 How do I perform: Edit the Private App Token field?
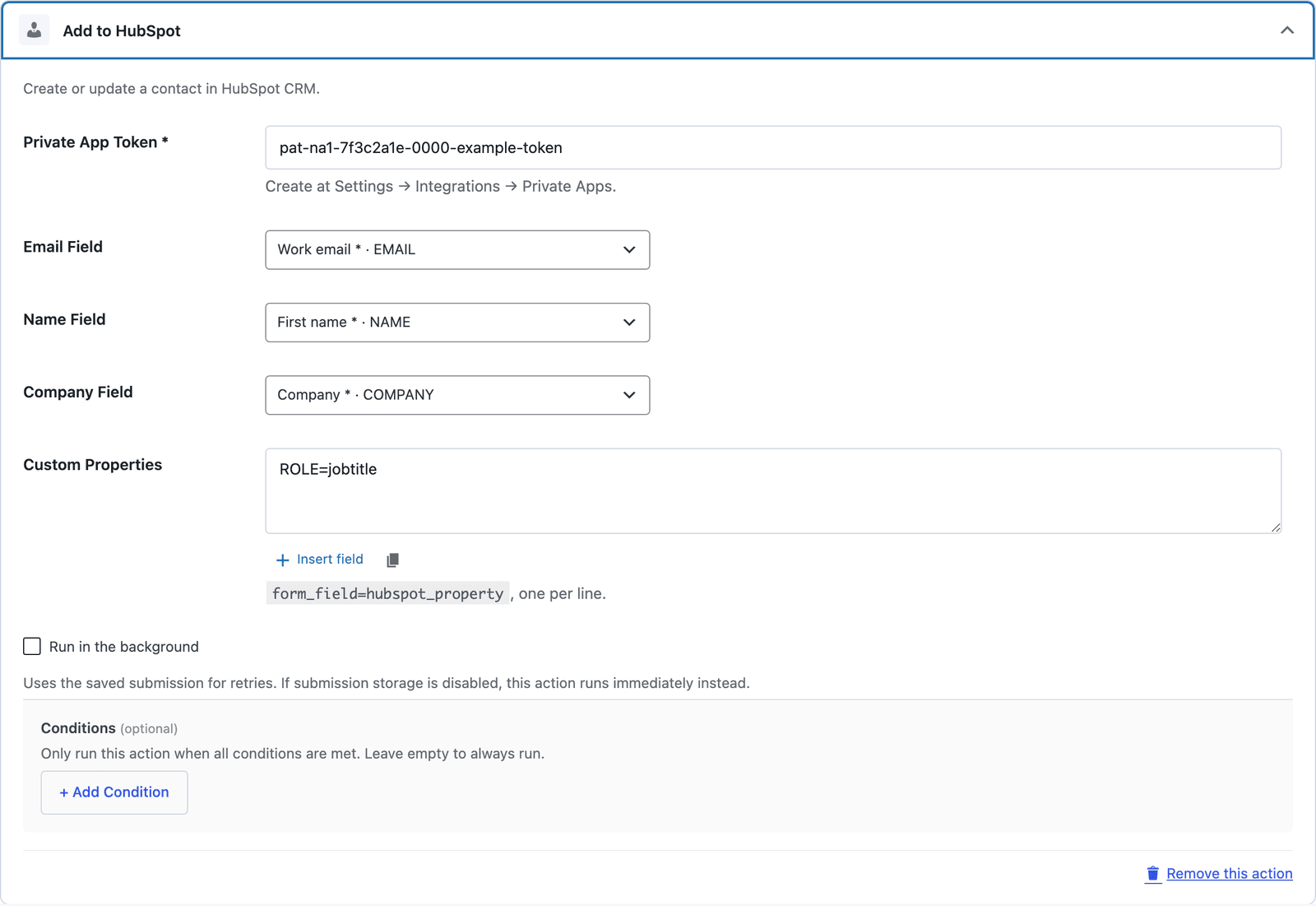pos(773,148)
